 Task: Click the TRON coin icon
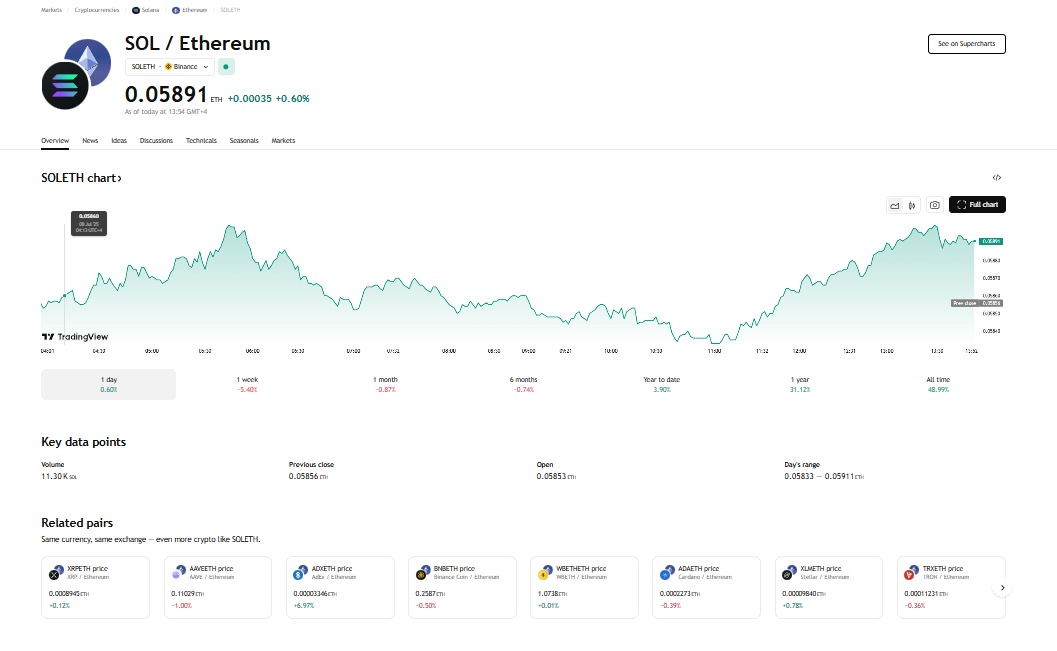click(909, 575)
